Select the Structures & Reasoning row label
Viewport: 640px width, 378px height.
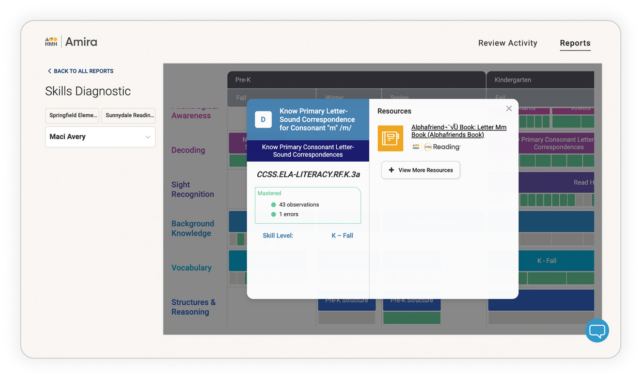(193, 307)
